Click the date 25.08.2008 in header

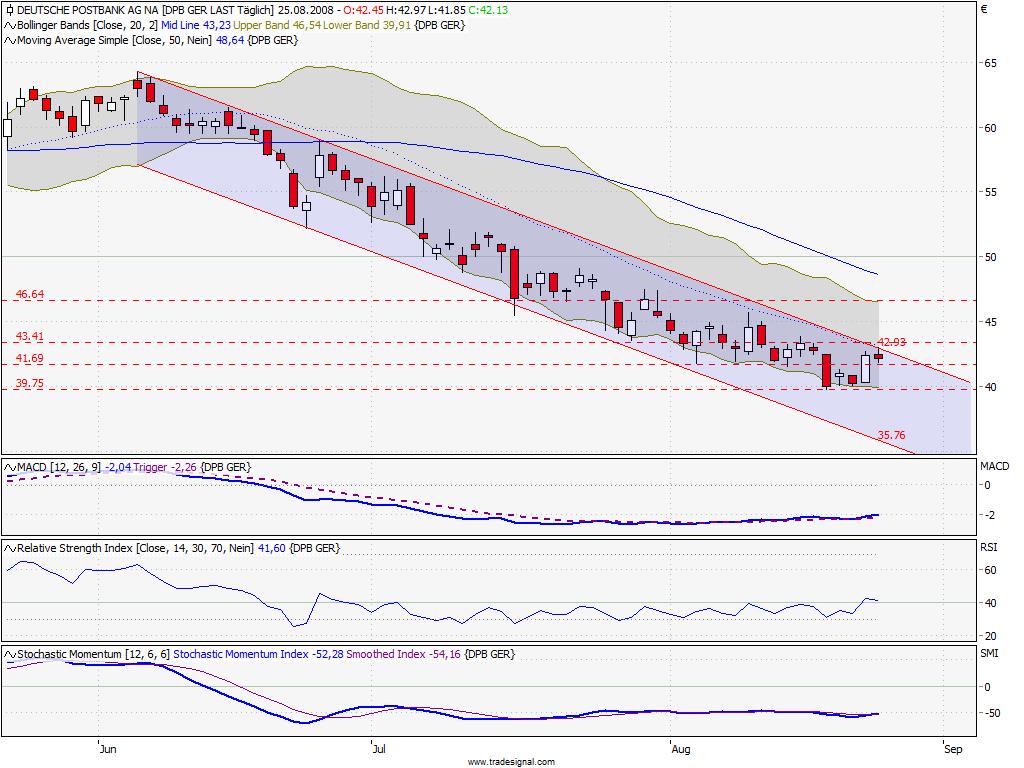tap(306, 10)
